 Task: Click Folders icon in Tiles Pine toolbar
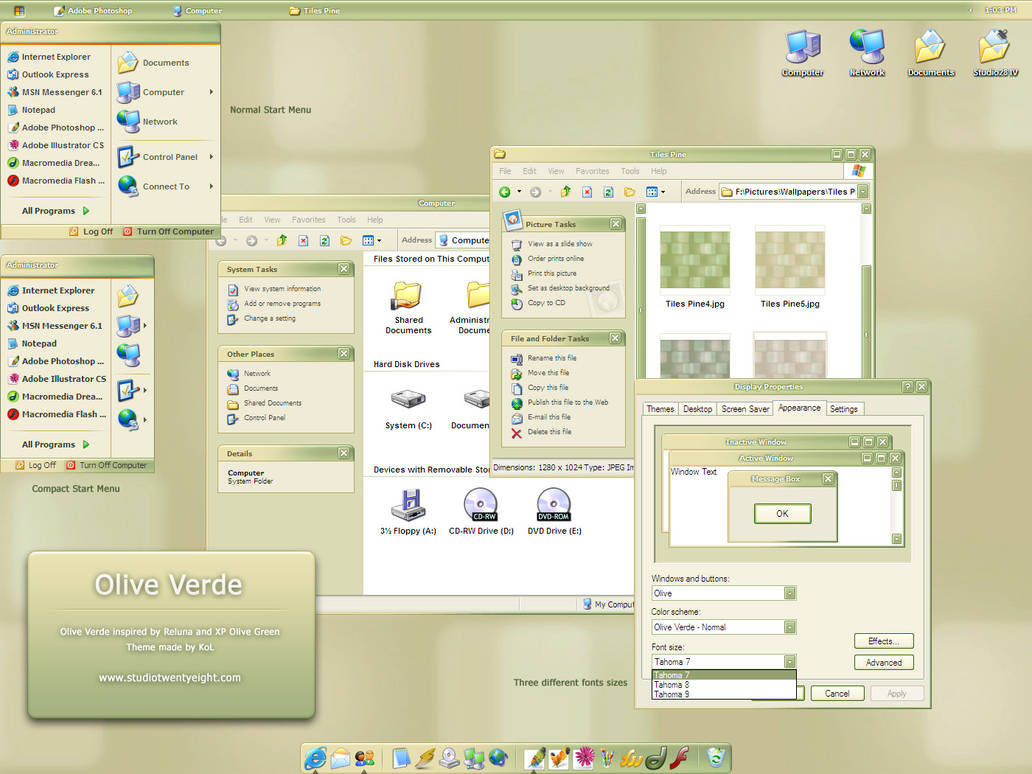pyautogui.click(x=630, y=192)
